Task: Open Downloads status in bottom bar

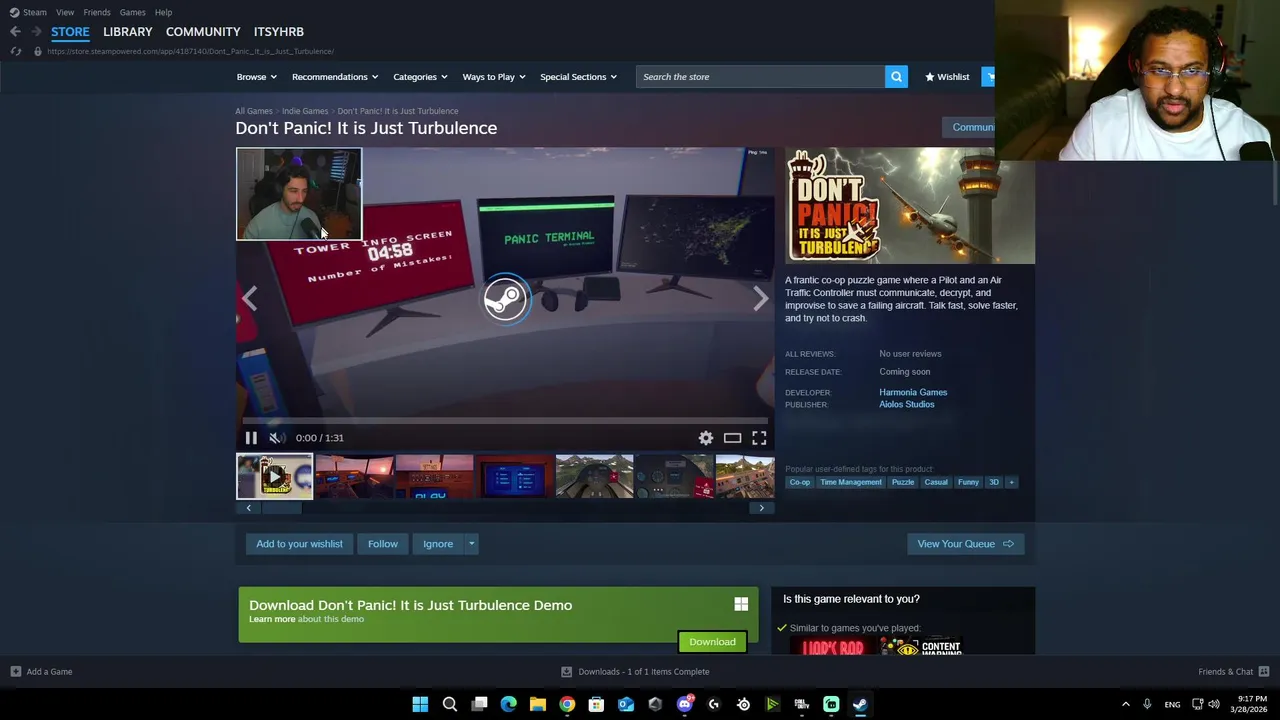Action: tap(635, 672)
